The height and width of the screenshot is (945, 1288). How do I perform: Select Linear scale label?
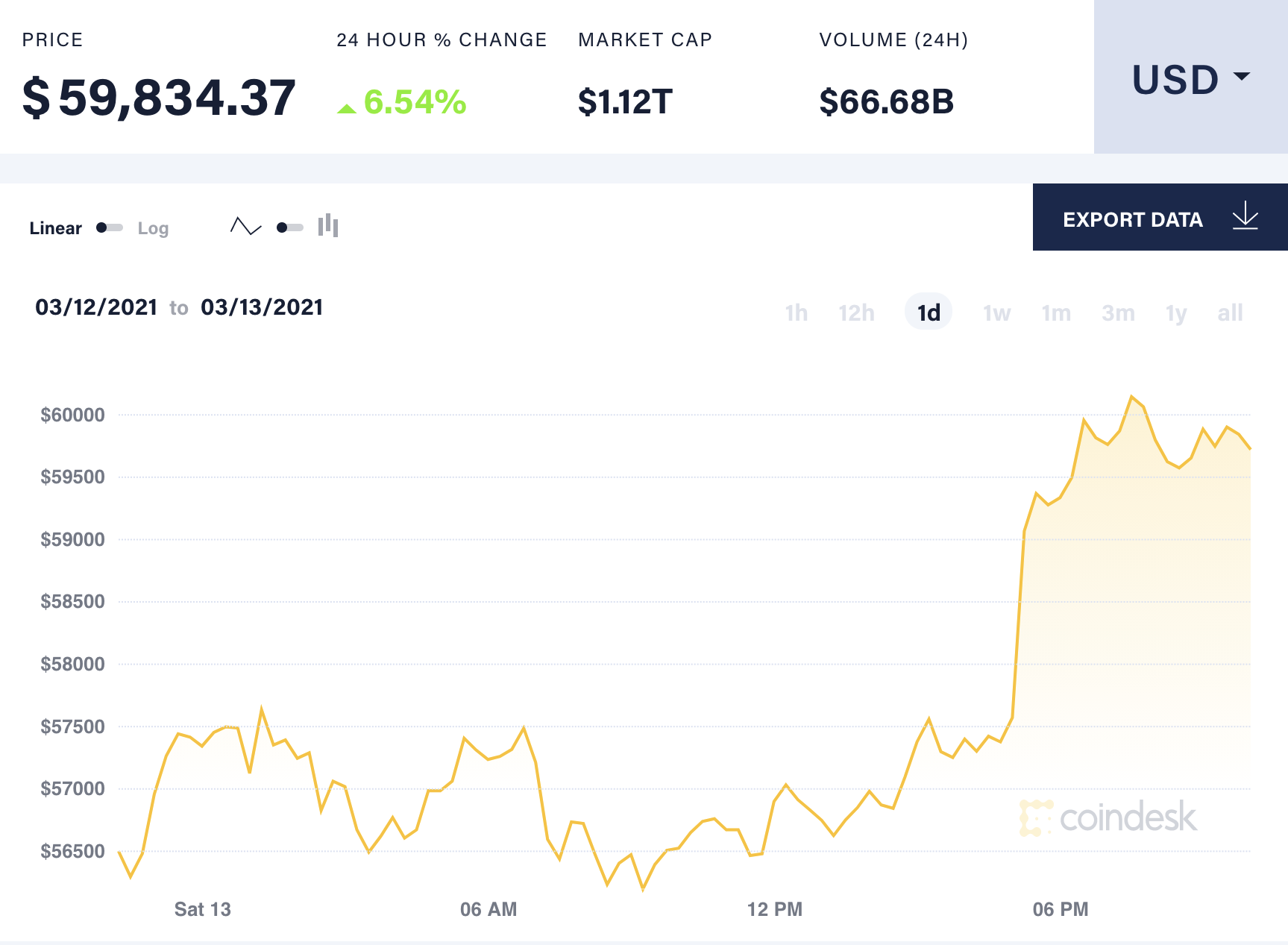pos(55,228)
